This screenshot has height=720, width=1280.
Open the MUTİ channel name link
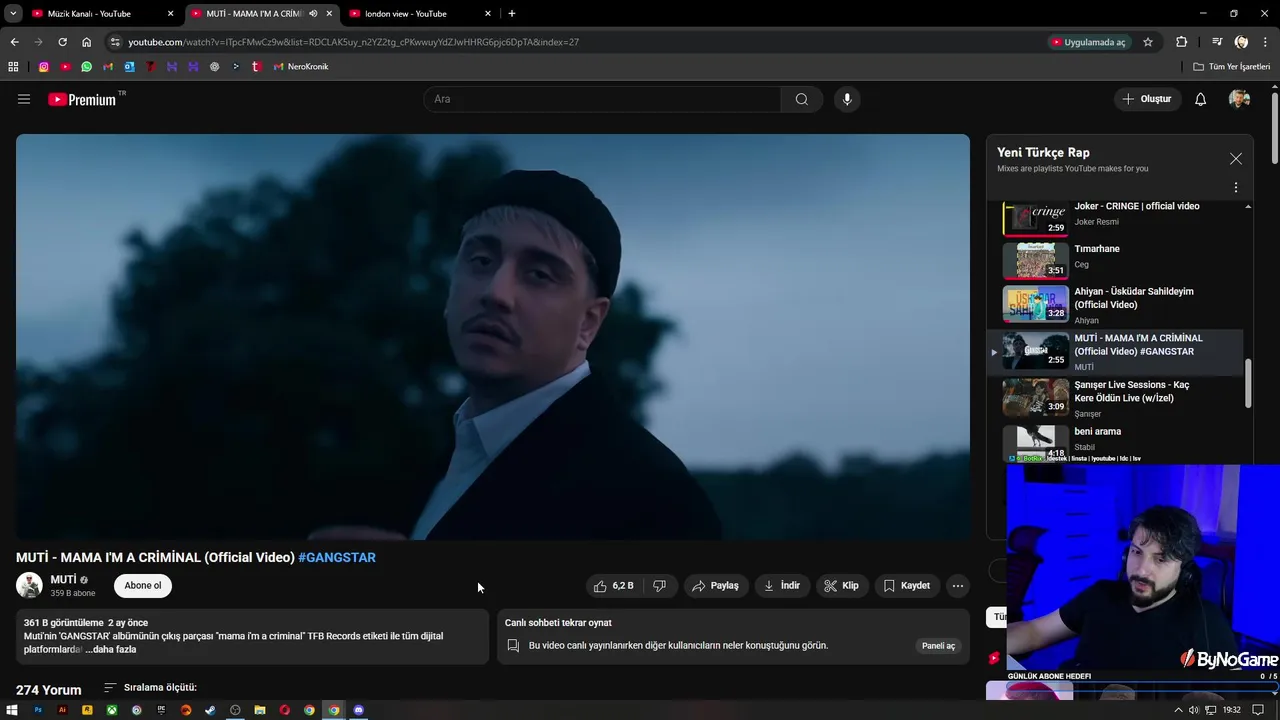click(x=63, y=580)
